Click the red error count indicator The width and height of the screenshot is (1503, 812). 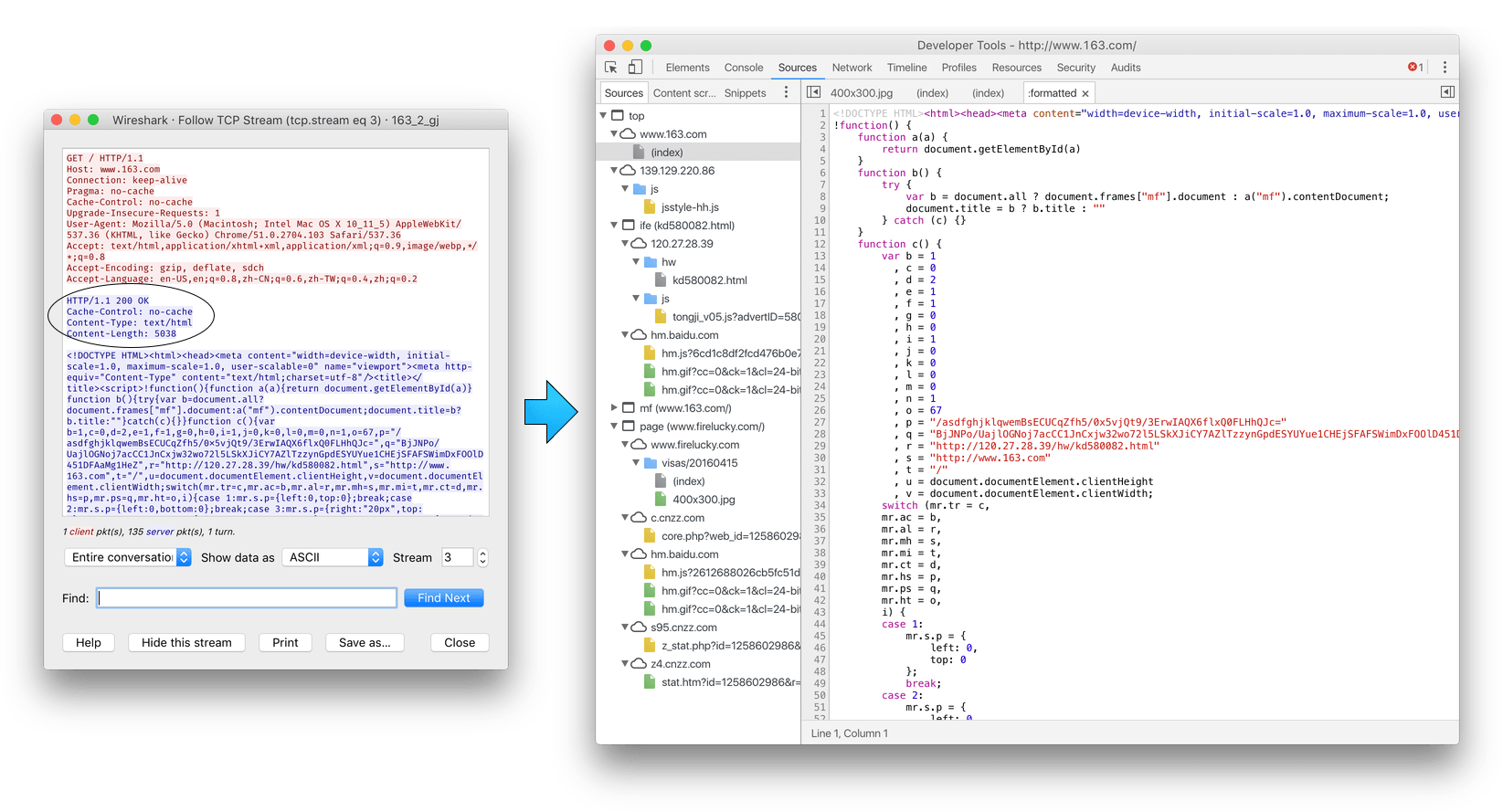tap(1415, 68)
